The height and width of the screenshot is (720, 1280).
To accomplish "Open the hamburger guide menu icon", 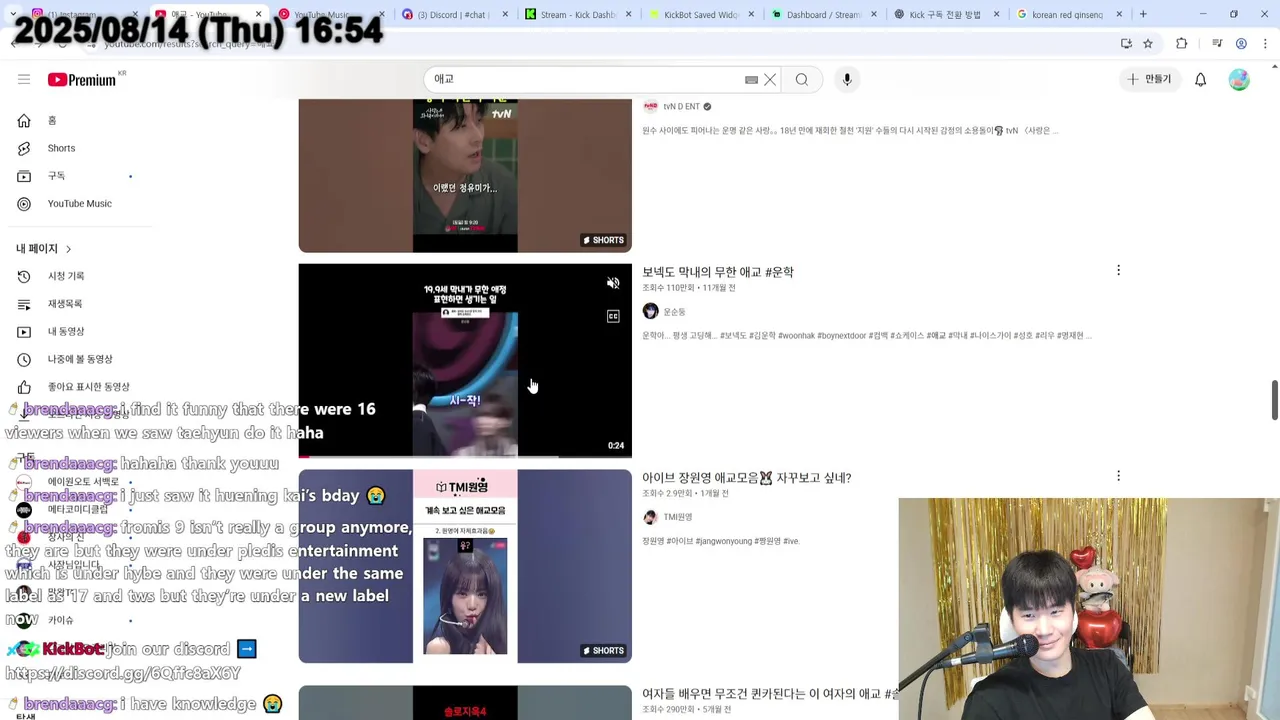I will pos(24,79).
